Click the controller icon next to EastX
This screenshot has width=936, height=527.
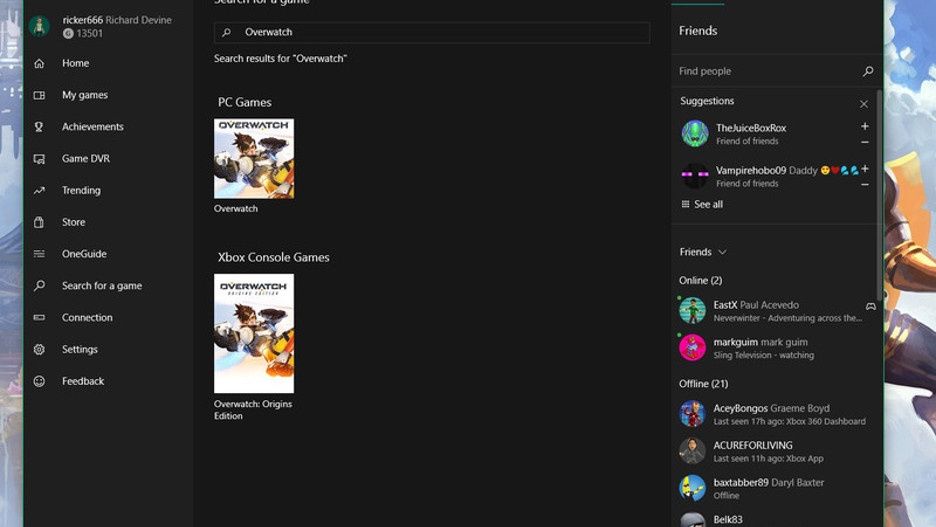click(871, 306)
